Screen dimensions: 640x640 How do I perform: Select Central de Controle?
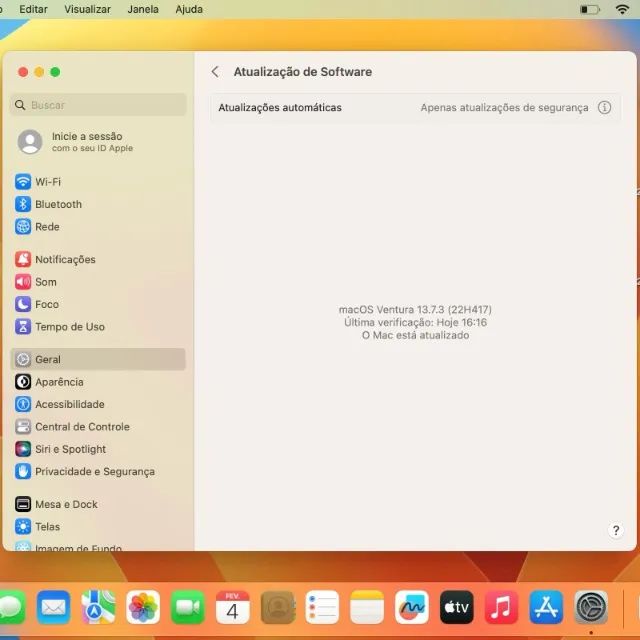point(98,427)
